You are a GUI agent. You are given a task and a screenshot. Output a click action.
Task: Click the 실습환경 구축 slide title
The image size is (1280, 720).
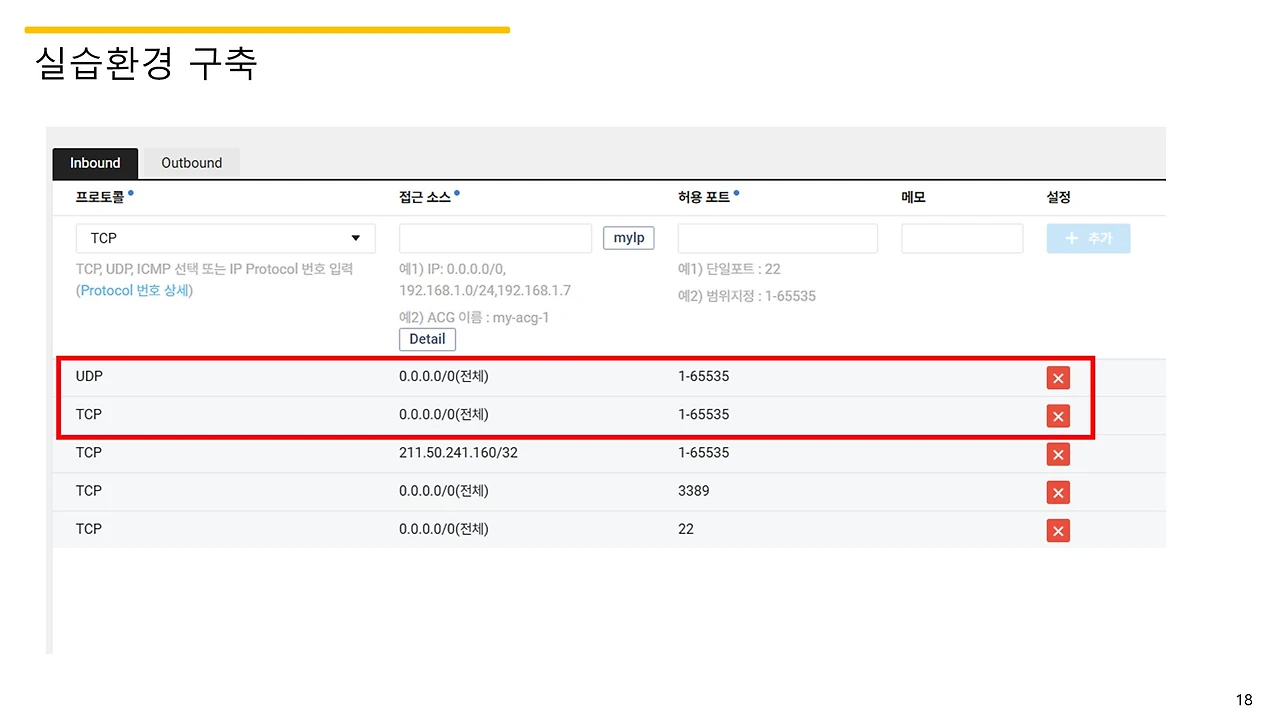[146, 64]
